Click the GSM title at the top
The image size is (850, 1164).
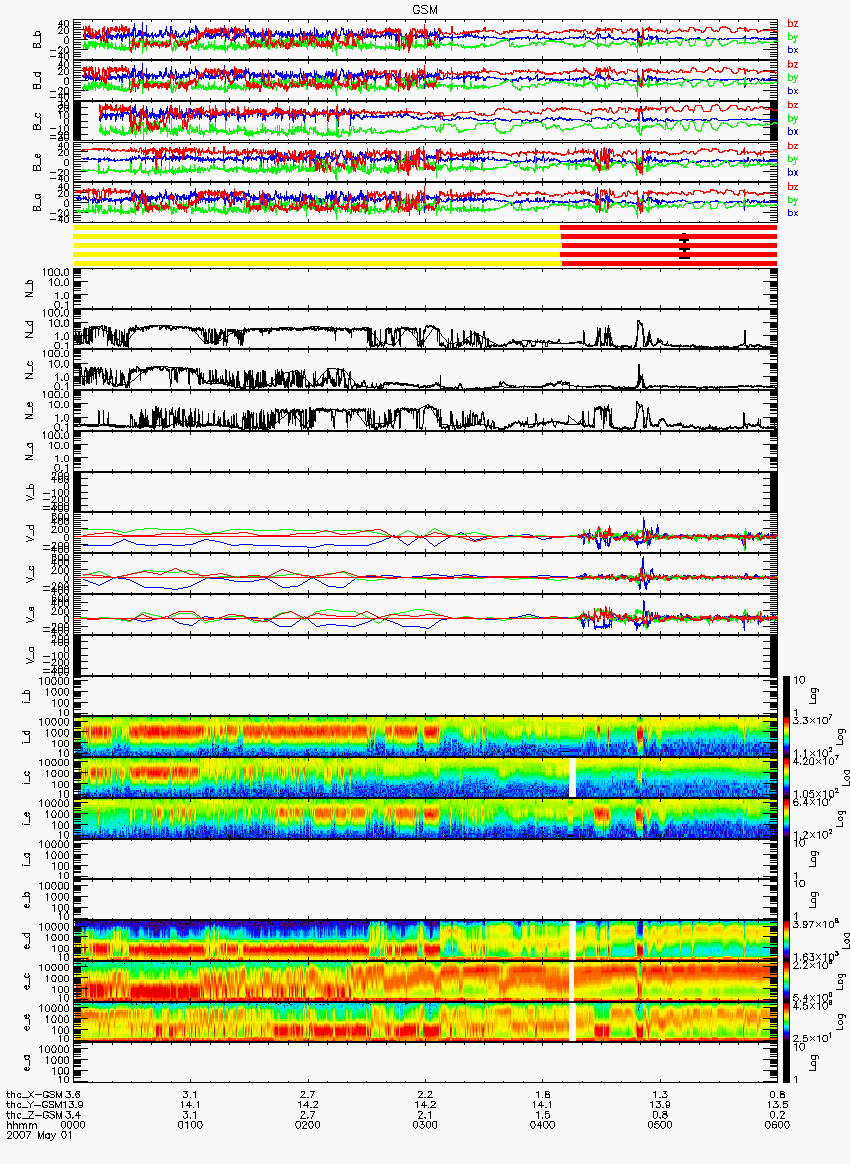tap(425, 8)
